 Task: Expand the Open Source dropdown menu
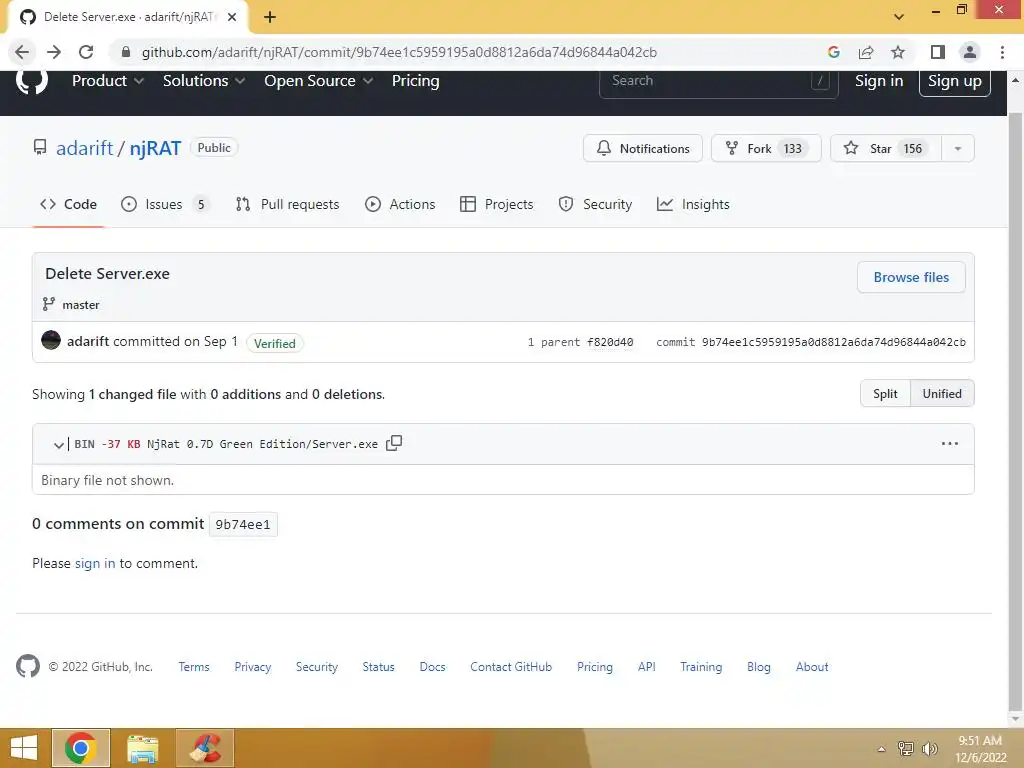[318, 81]
